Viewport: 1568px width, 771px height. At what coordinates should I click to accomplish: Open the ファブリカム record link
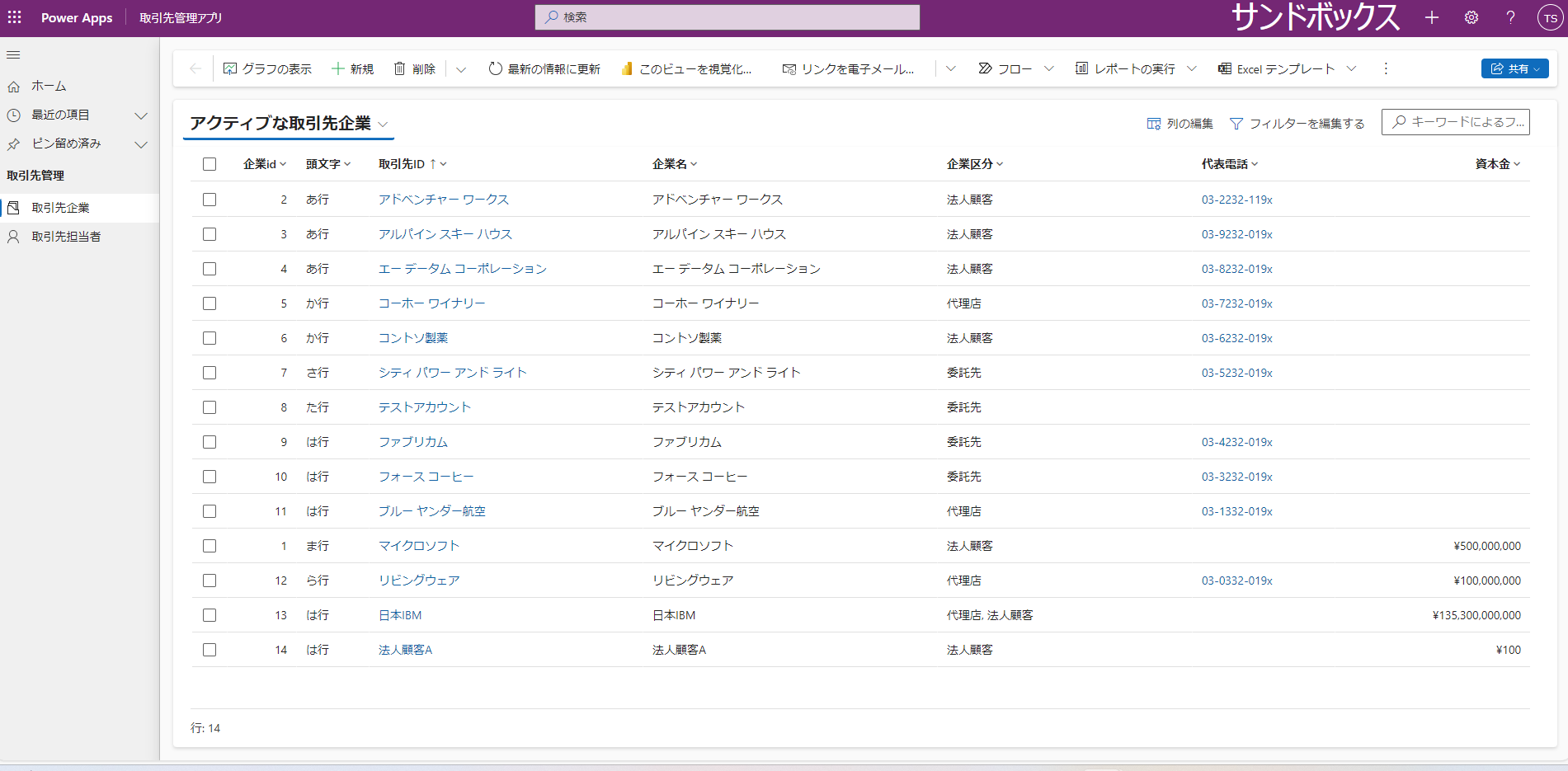click(x=413, y=442)
